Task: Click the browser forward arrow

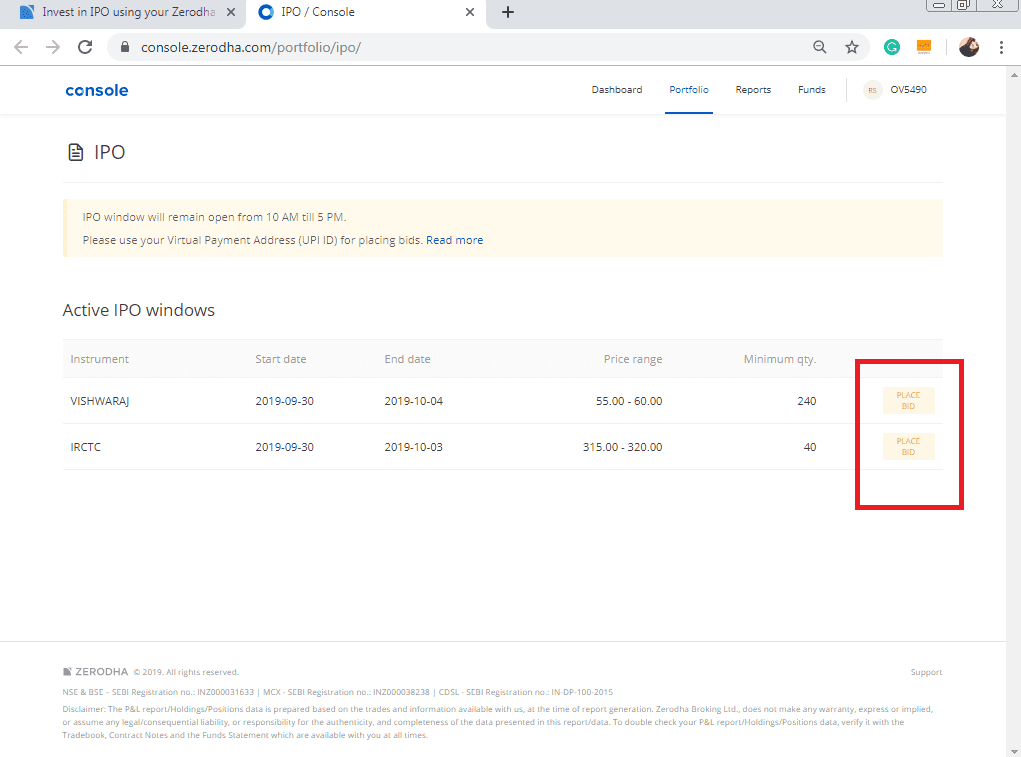Action: click(53, 47)
